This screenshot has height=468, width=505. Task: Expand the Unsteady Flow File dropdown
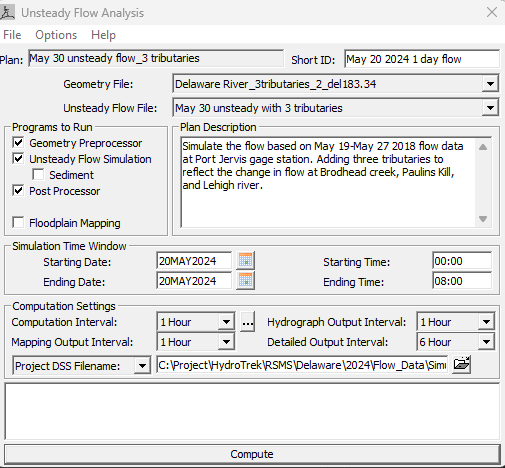pos(490,108)
